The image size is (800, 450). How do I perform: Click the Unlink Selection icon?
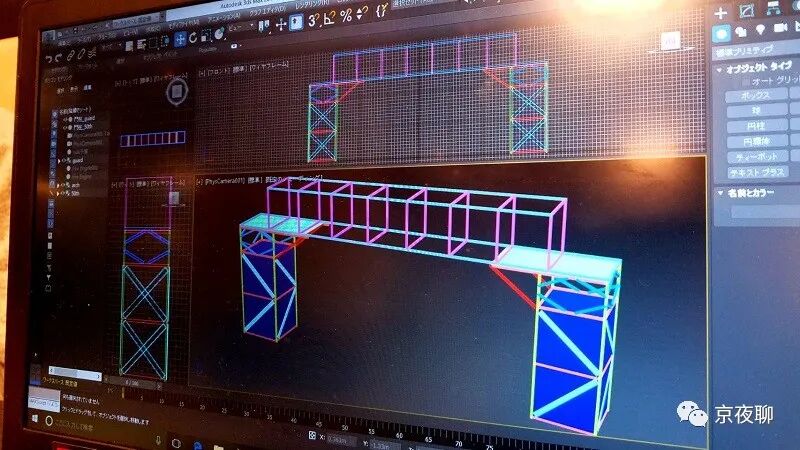81,54
